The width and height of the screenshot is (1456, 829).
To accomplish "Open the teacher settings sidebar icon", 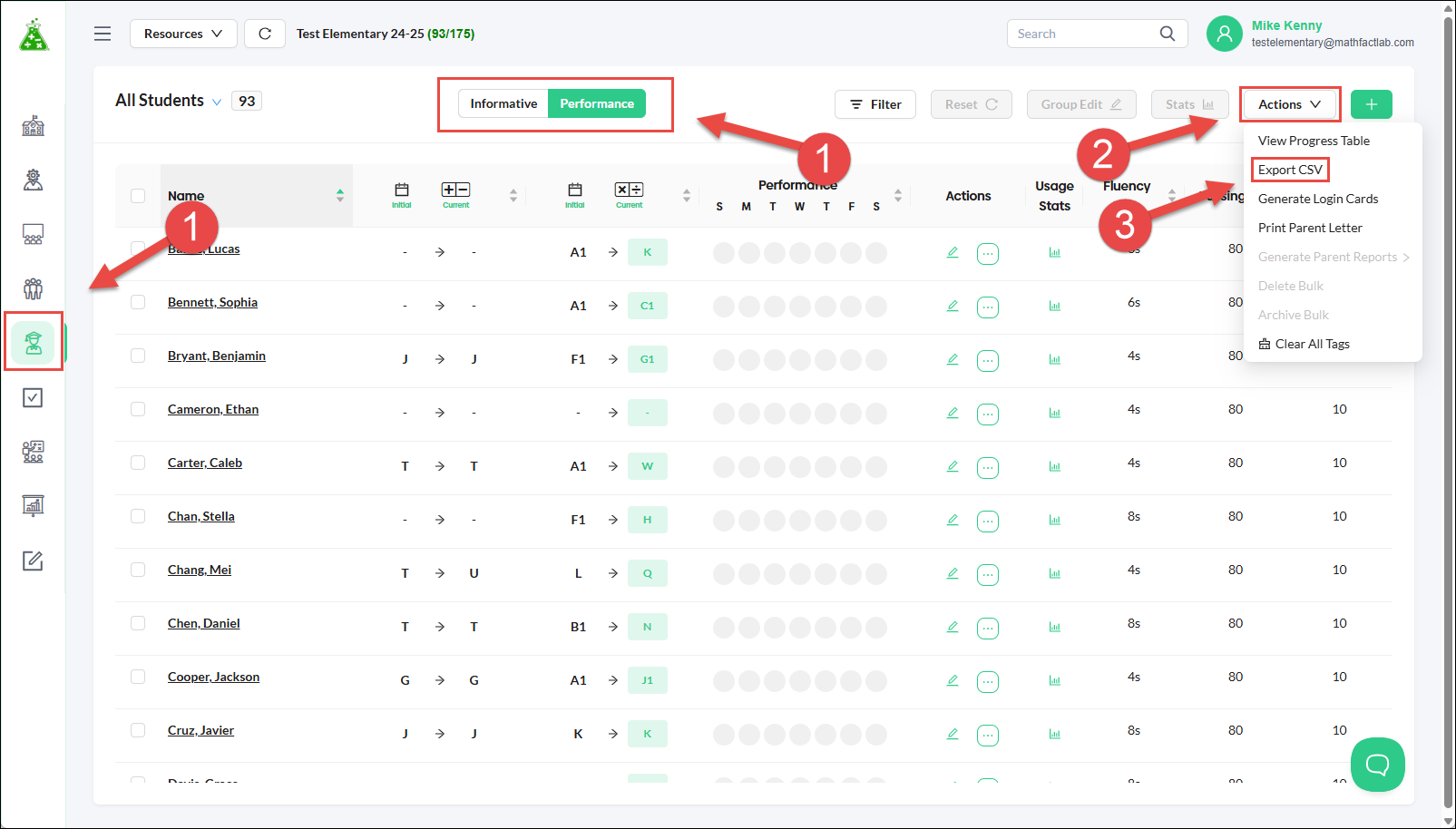I will [34, 180].
